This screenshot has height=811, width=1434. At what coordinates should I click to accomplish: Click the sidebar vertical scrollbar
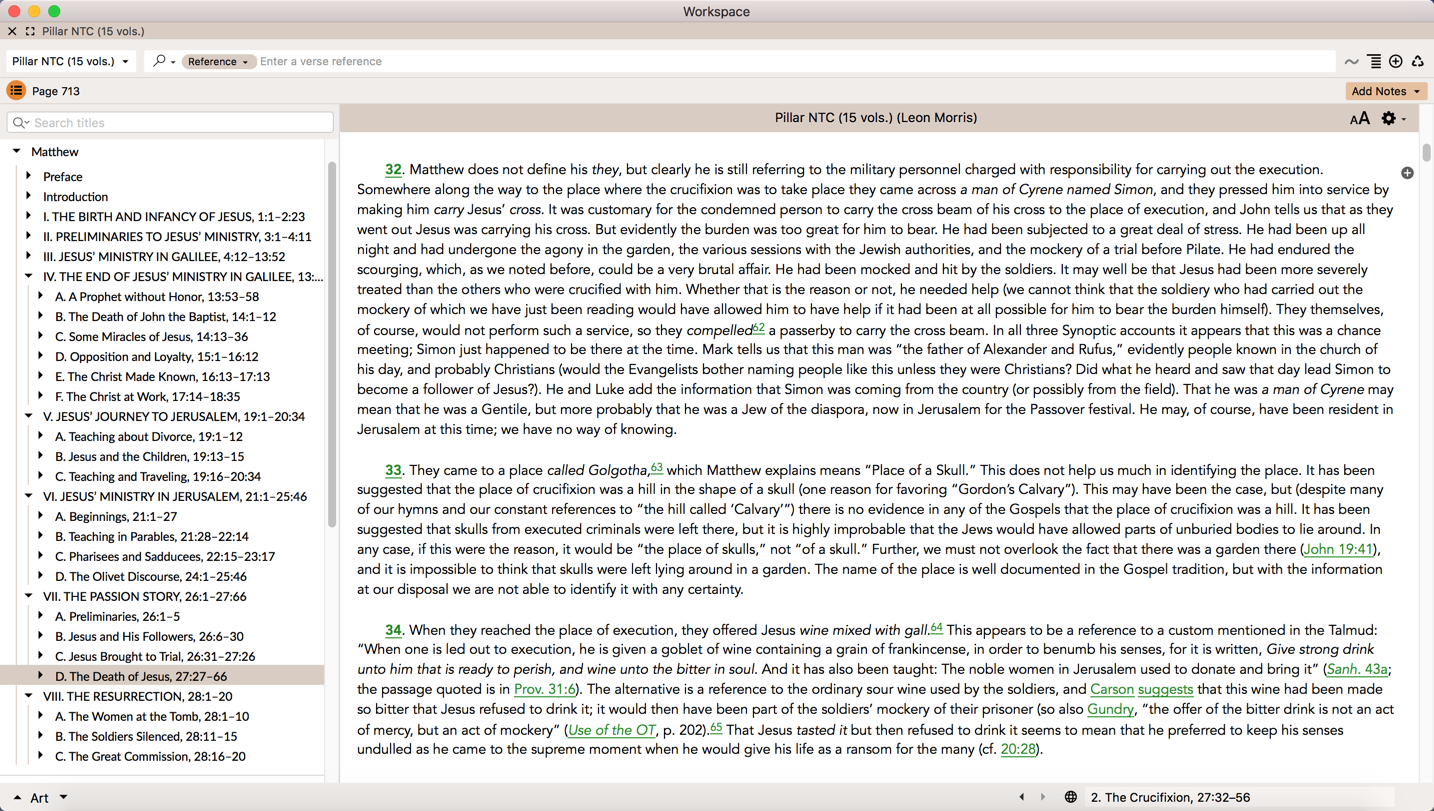(x=332, y=345)
